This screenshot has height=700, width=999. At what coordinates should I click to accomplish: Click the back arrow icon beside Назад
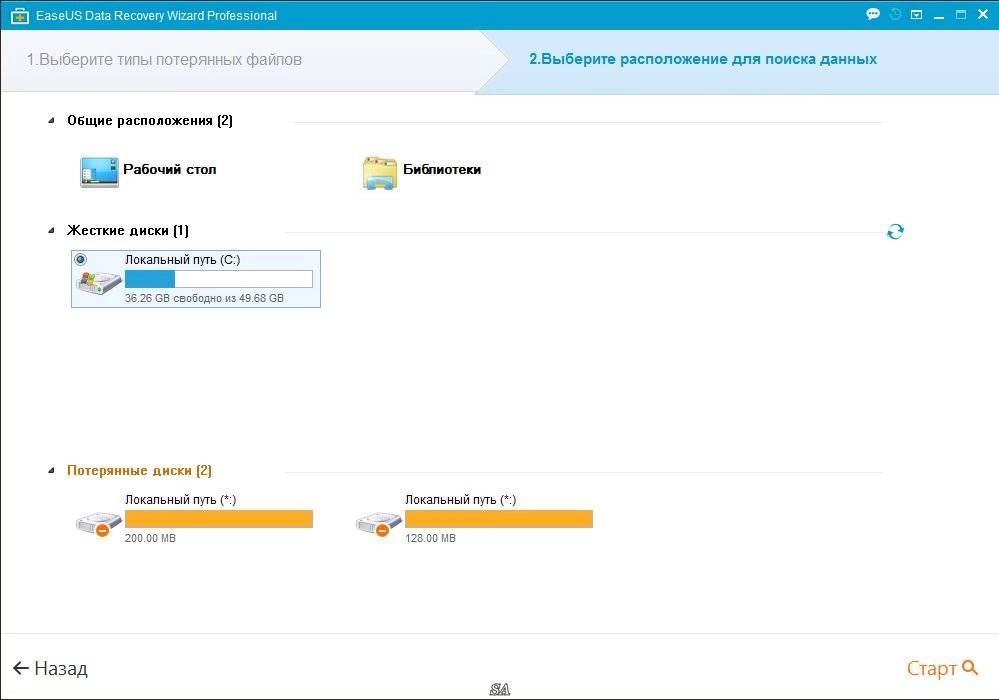[21, 668]
